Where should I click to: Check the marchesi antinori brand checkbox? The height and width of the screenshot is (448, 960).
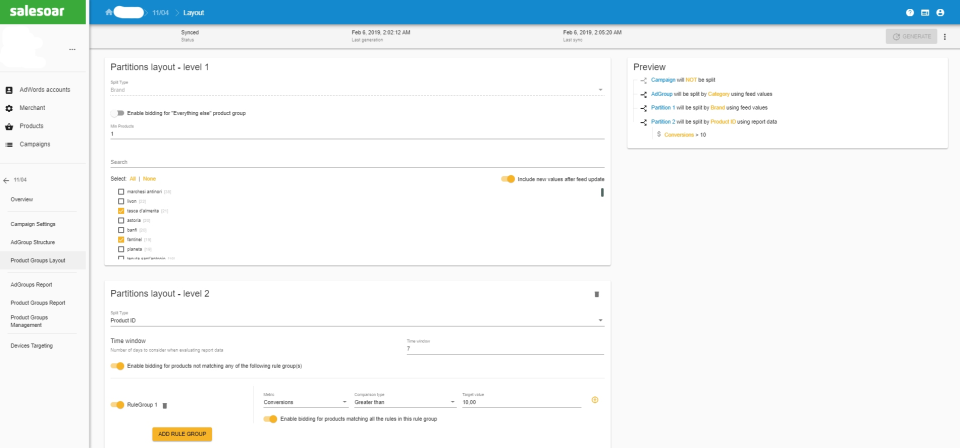pyautogui.click(x=121, y=192)
